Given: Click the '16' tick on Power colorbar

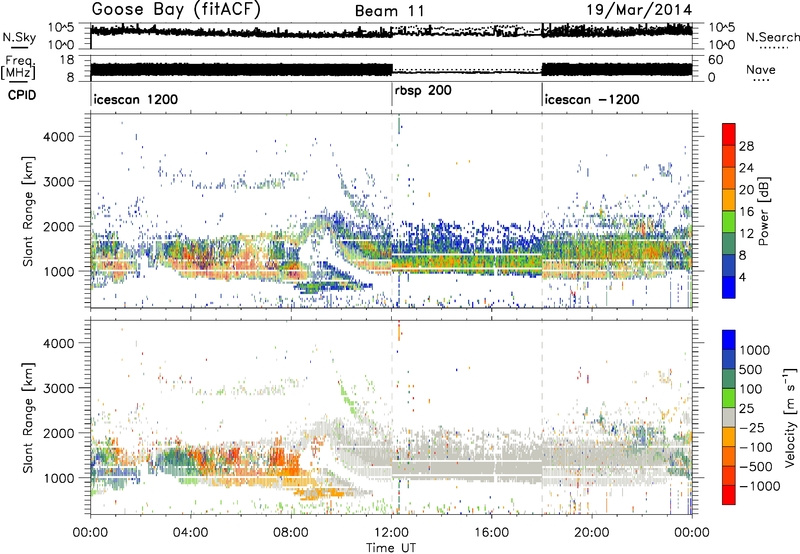Looking at the screenshot, I should 746,212.
